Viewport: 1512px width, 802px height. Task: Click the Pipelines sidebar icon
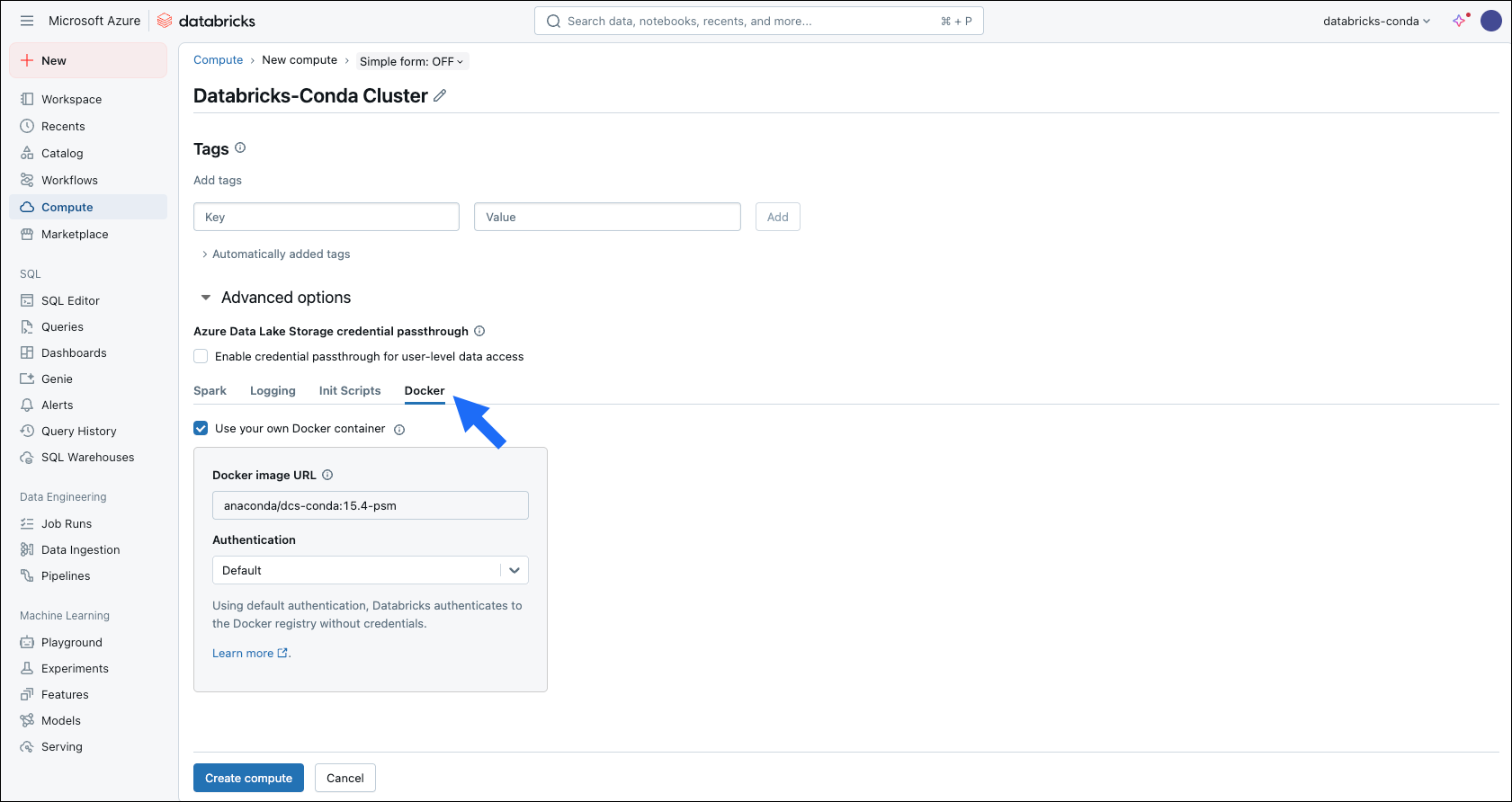27,575
